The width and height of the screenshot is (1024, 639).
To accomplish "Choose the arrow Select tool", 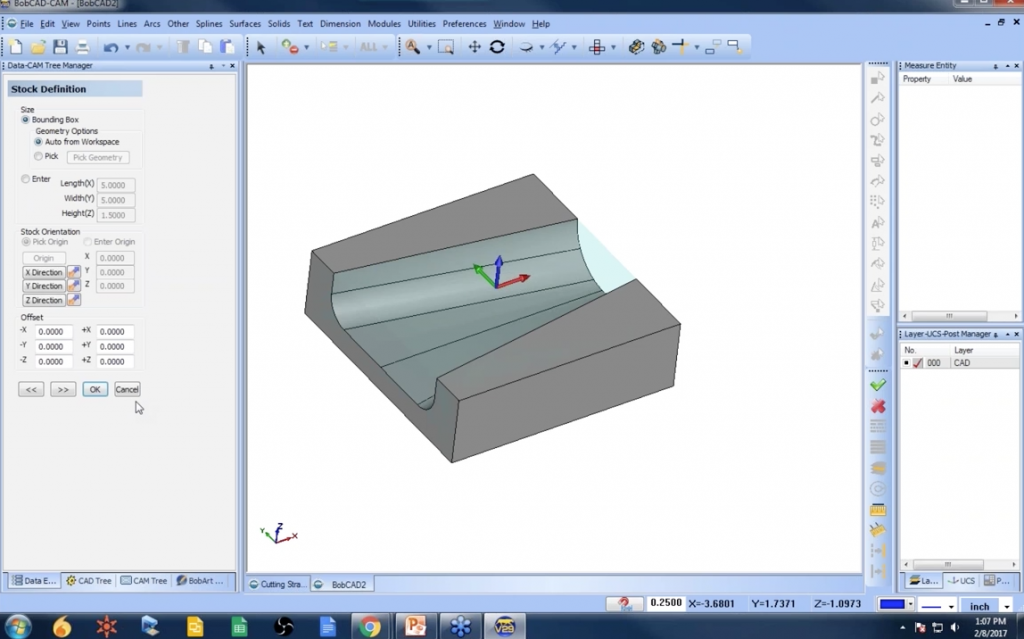I will (261, 47).
